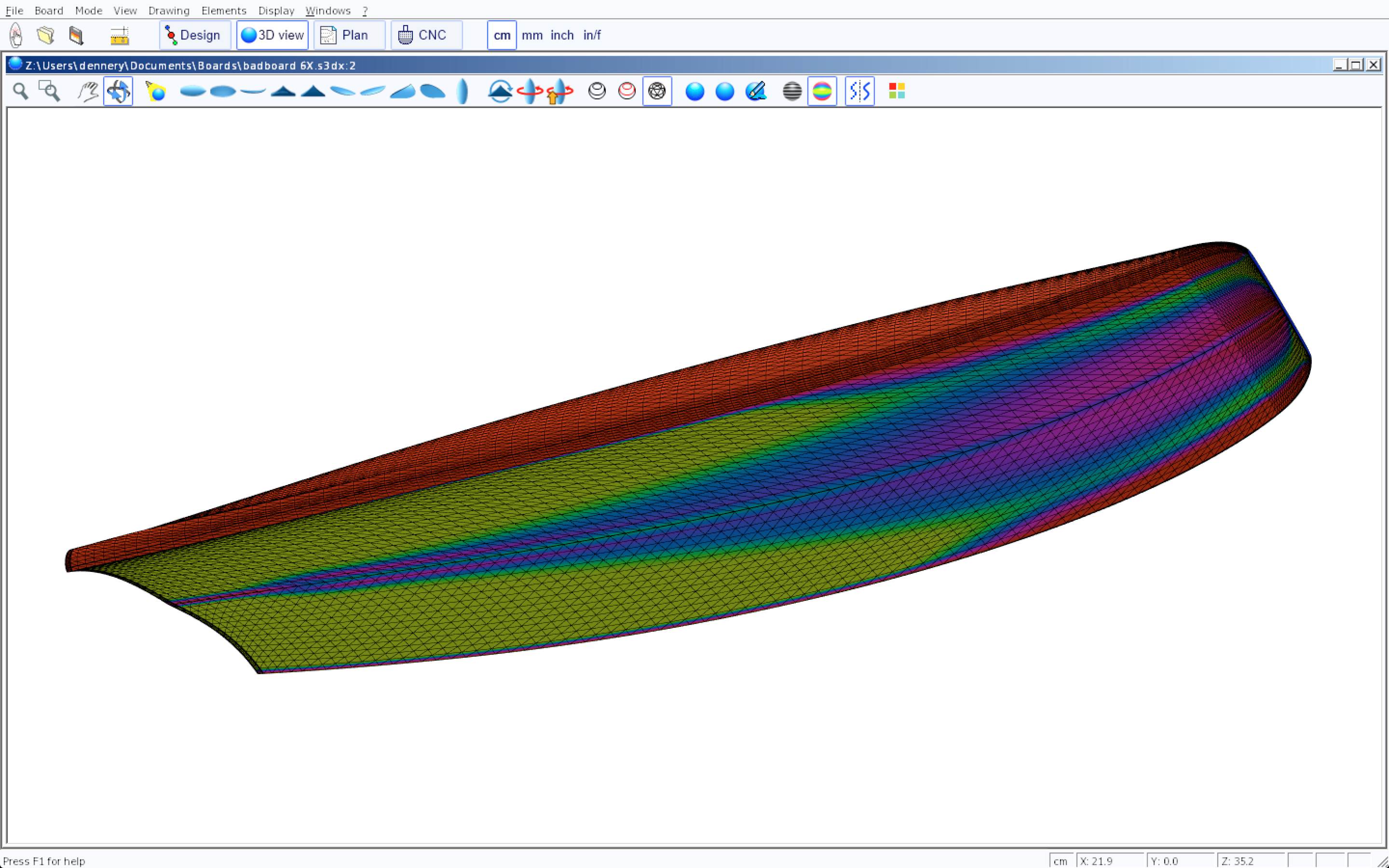The width and height of the screenshot is (1389, 868).
Task: Click the magnifier zoom tool
Action: click(21, 91)
